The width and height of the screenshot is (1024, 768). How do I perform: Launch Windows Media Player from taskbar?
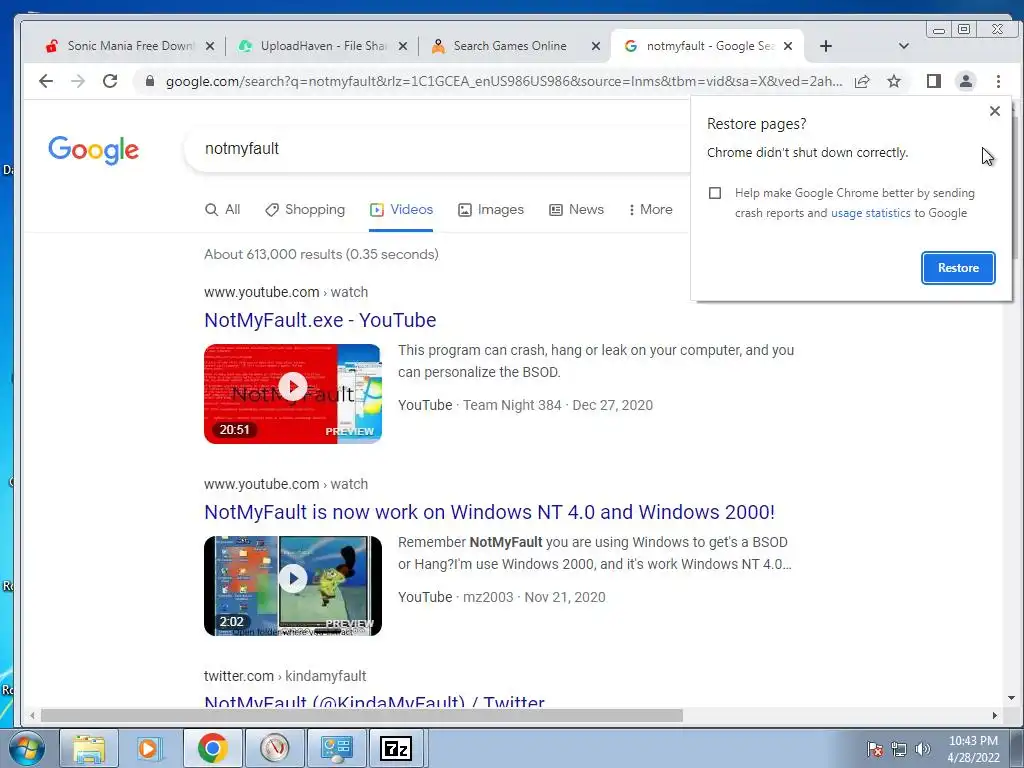click(150, 748)
